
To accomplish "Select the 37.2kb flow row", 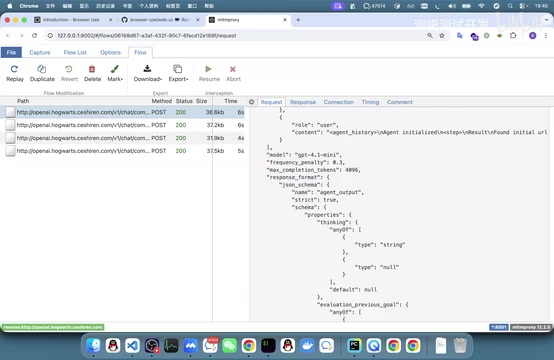I will (x=122, y=125).
